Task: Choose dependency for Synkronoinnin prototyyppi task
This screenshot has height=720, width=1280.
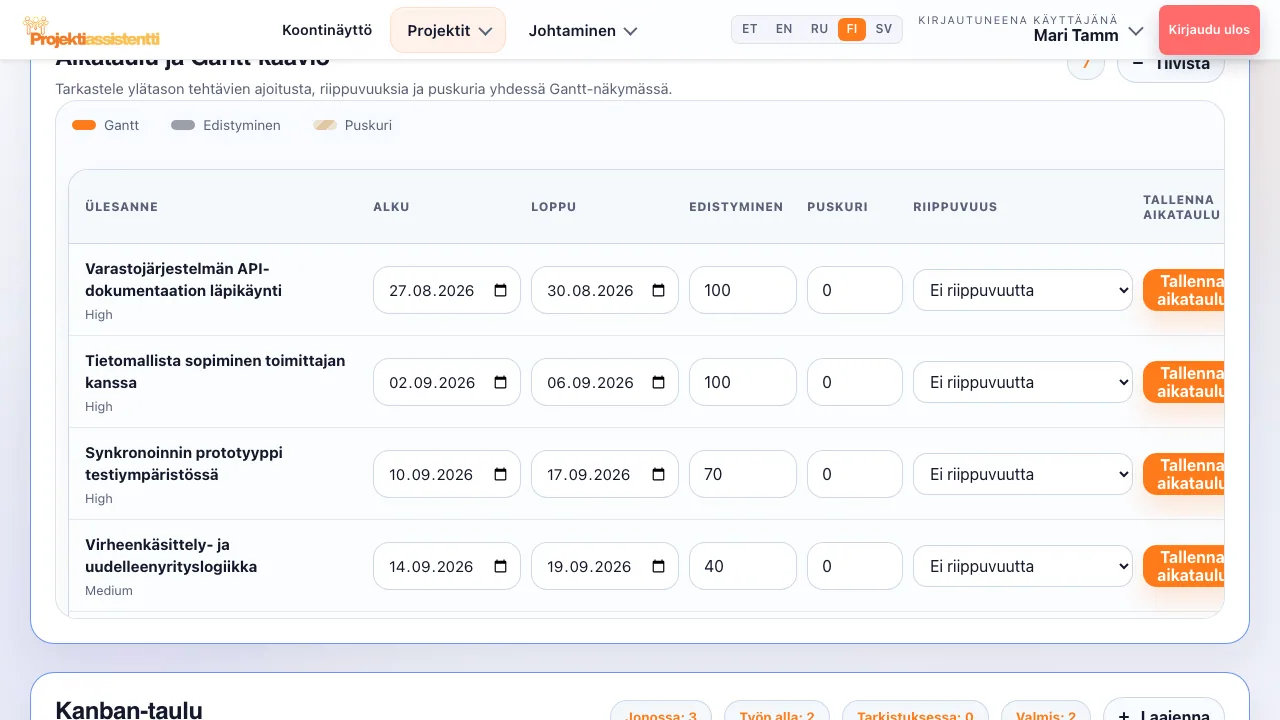Action: point(1023,475)
